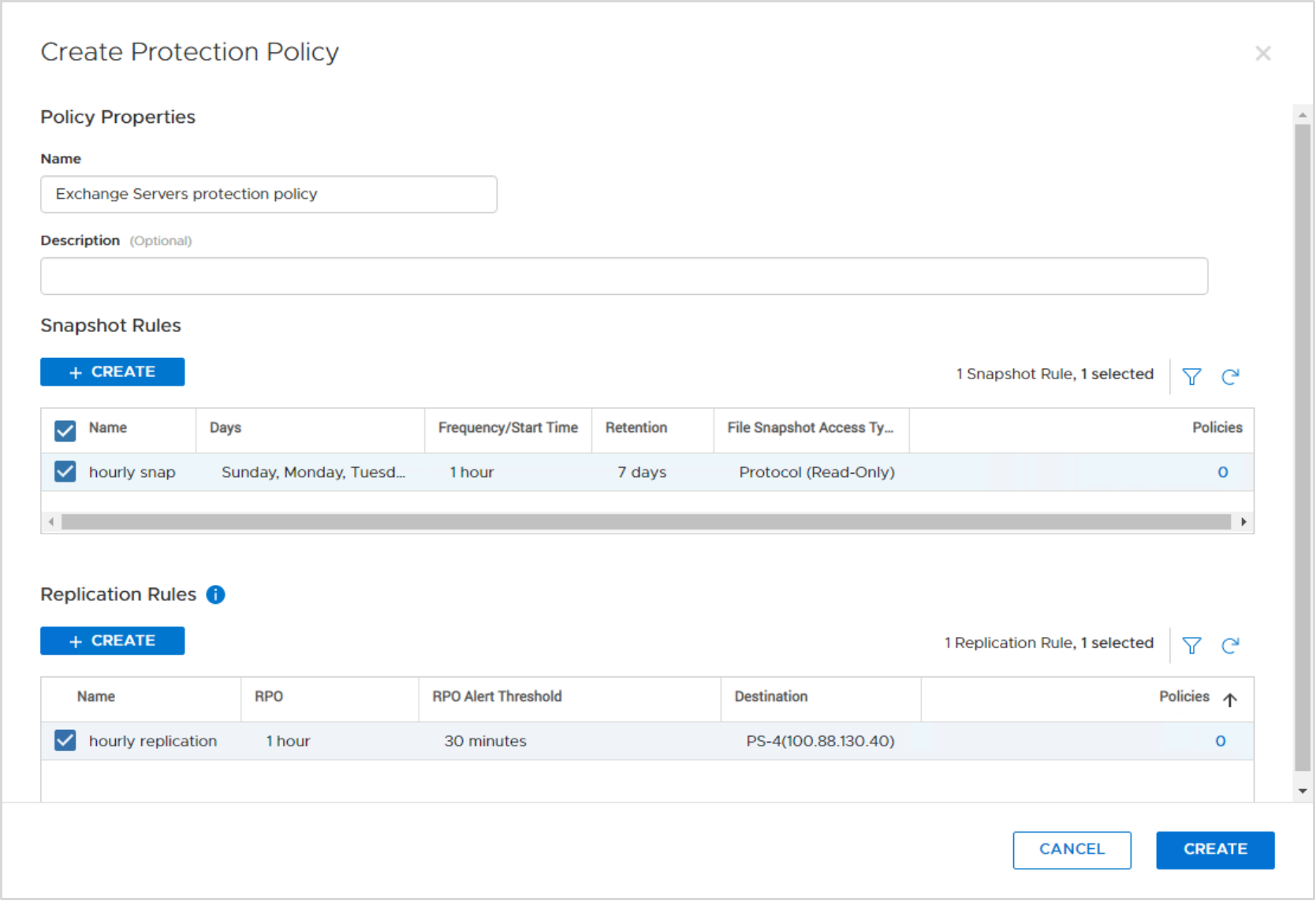
Task: Focus the Description input field
Action: click(624, 276)
